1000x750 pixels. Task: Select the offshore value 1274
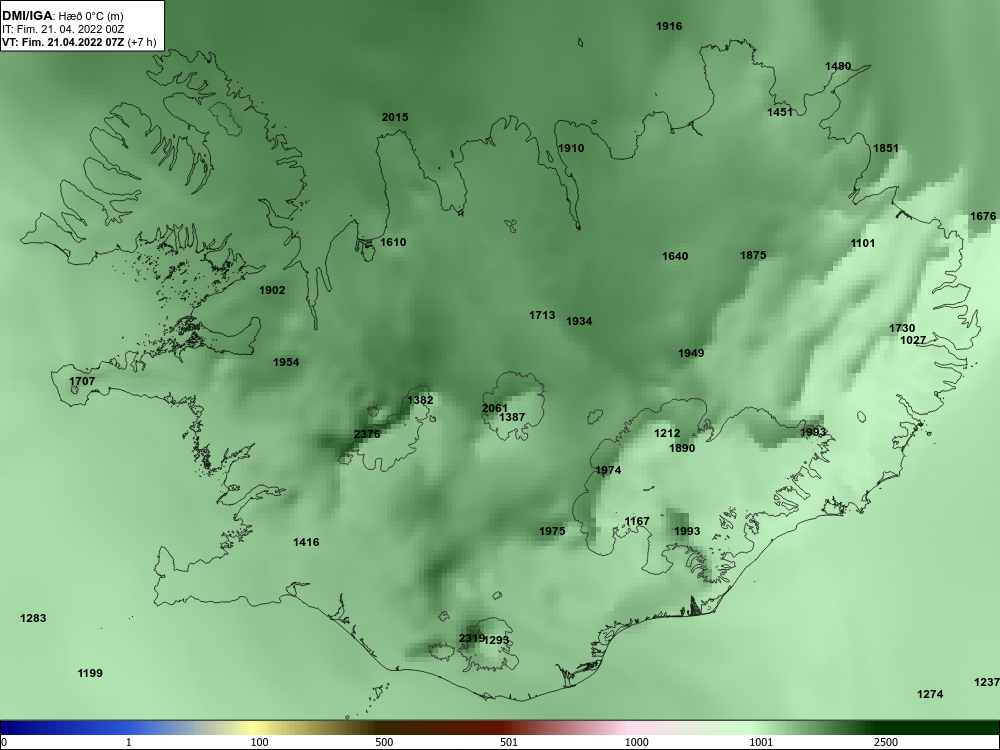point(930,694)
